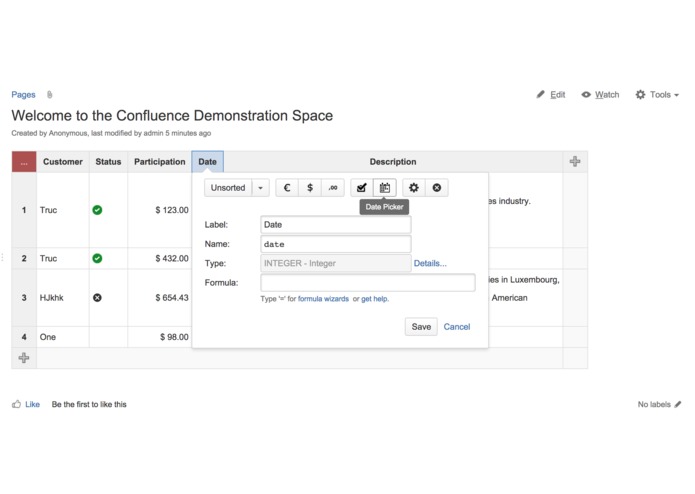
Task: Select the Date column header
Action: [207, 162]
